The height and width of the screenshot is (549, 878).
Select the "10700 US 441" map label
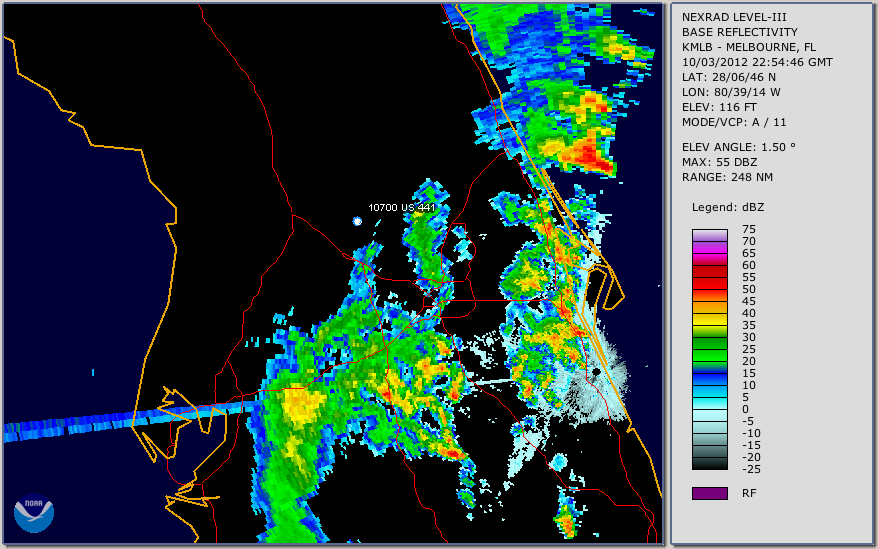pos(401,207)
